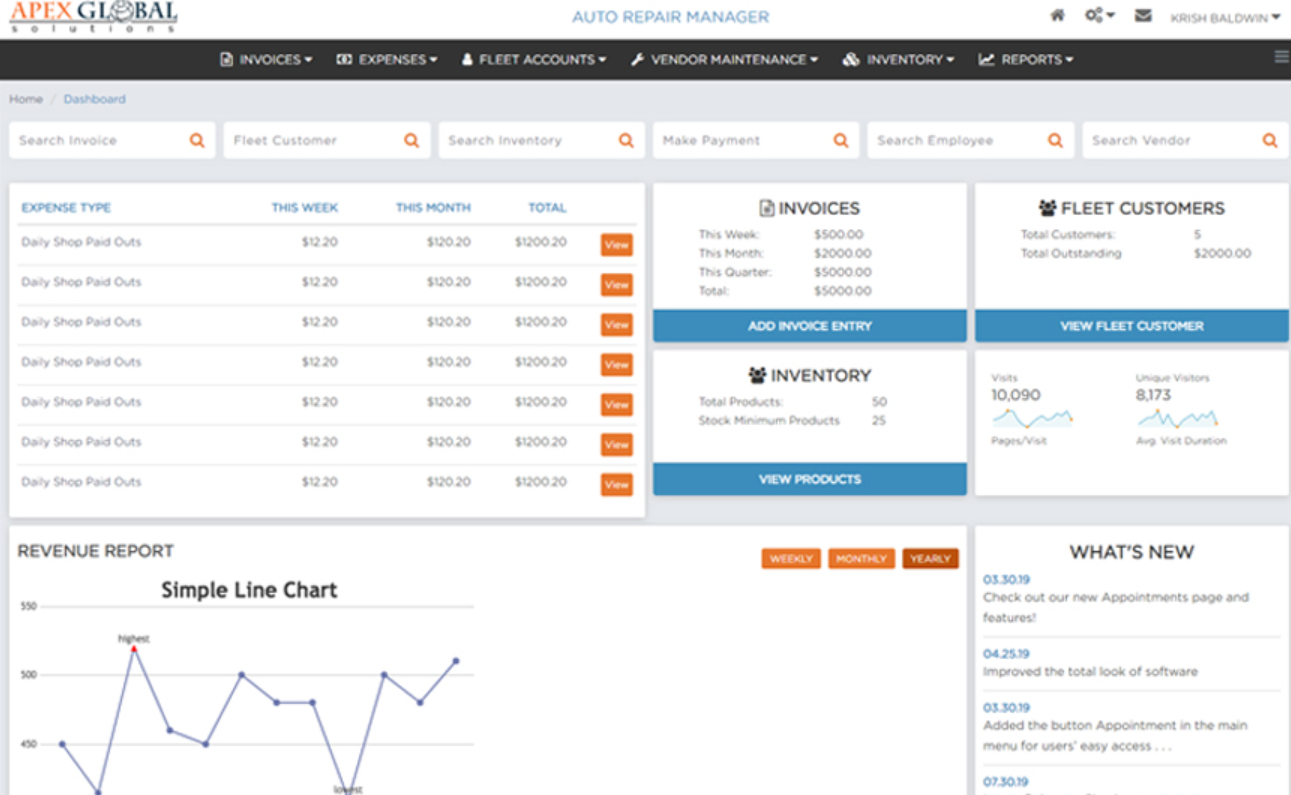Click the Home icon in the header
The height and width of the screenshot is (795, 1291).
point(1057,16)
